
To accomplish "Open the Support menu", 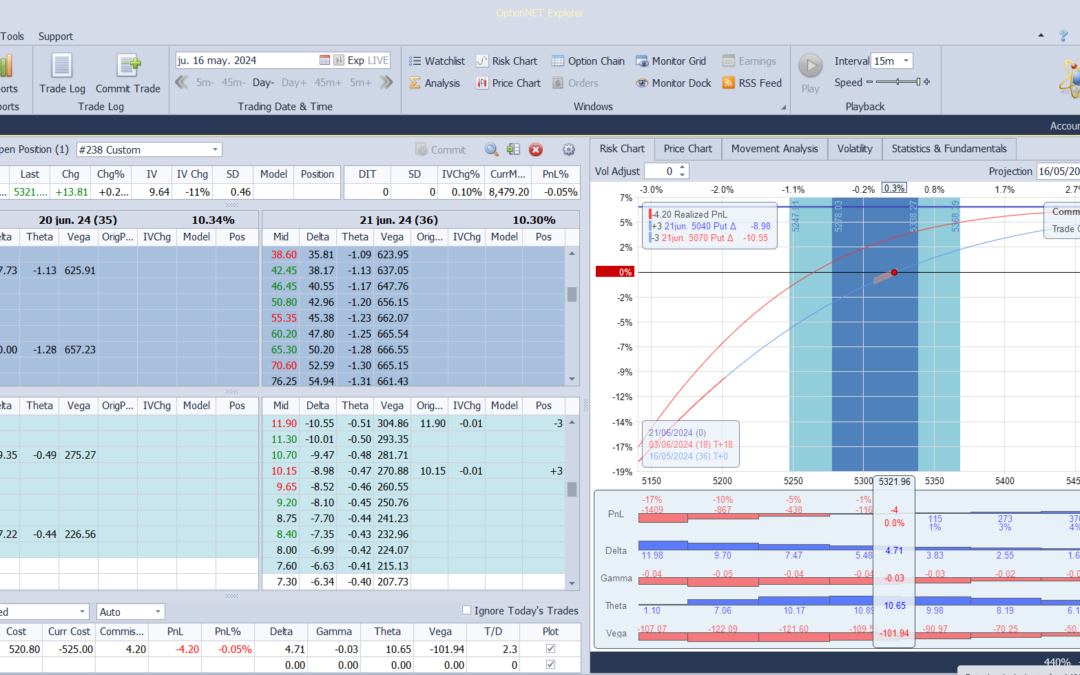I will (56, 37).
